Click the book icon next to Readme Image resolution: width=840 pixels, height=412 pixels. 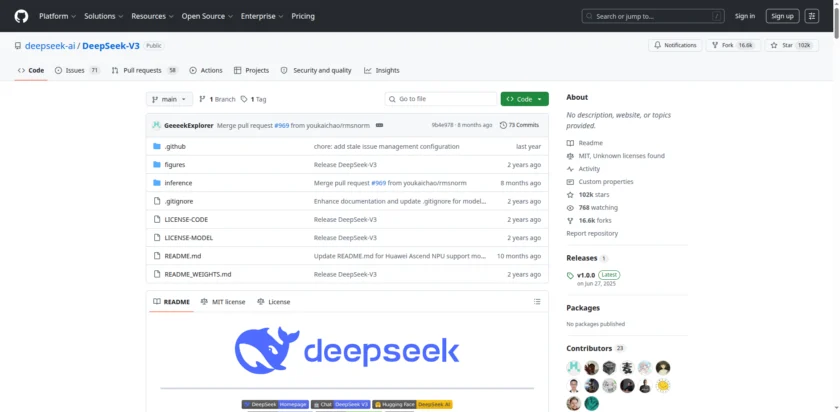point(570,143)
